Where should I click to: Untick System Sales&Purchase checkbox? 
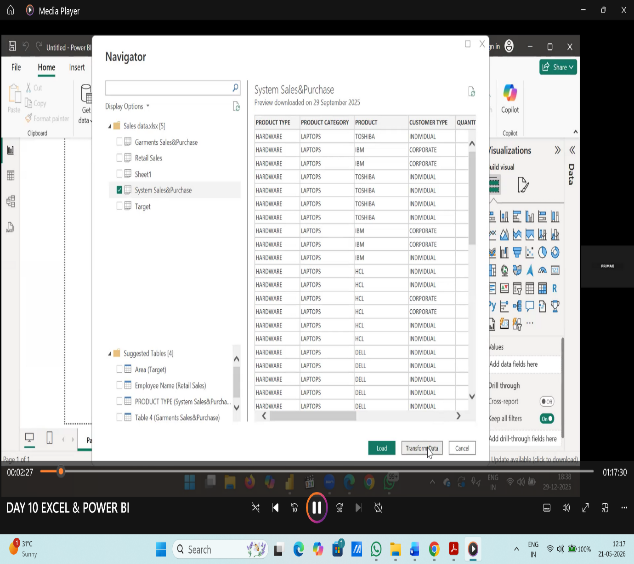(119, 190)
